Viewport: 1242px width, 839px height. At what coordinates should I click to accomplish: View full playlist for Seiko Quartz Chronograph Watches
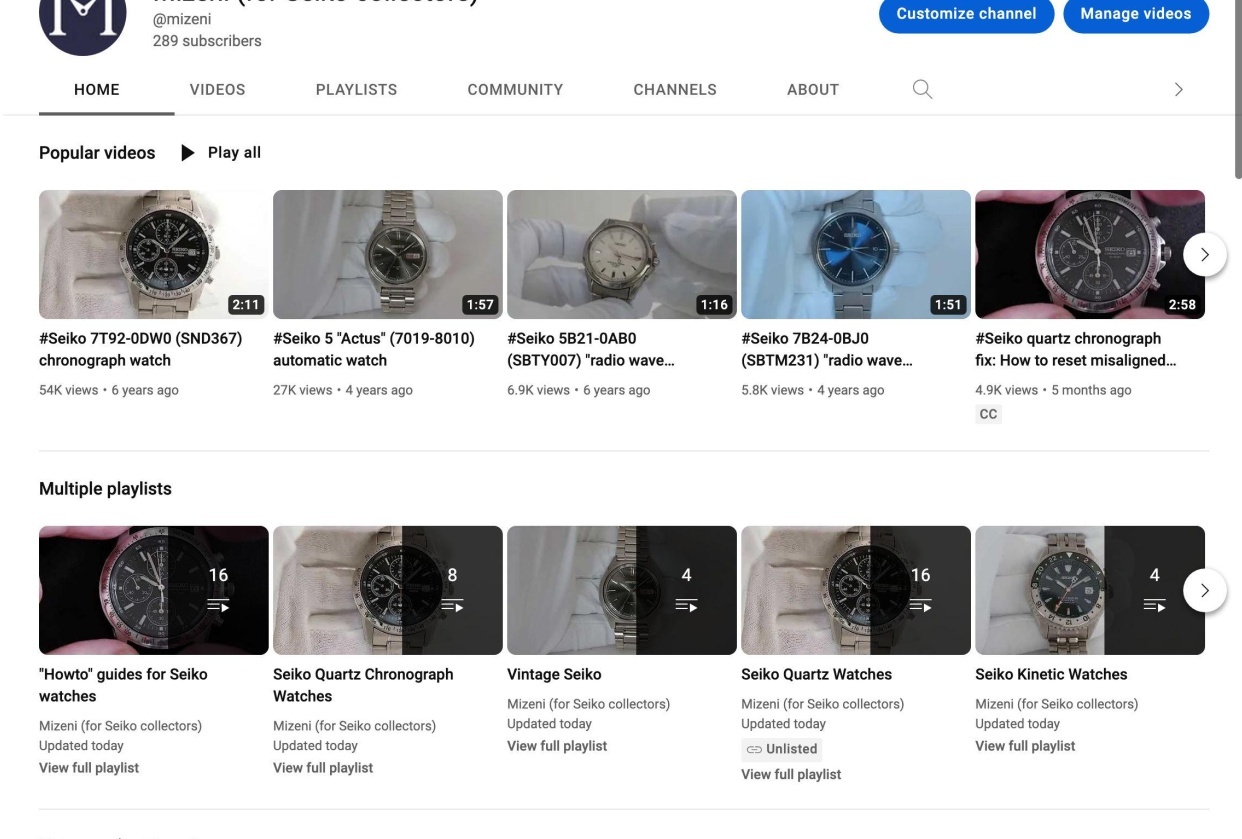(x=323, y=768)
